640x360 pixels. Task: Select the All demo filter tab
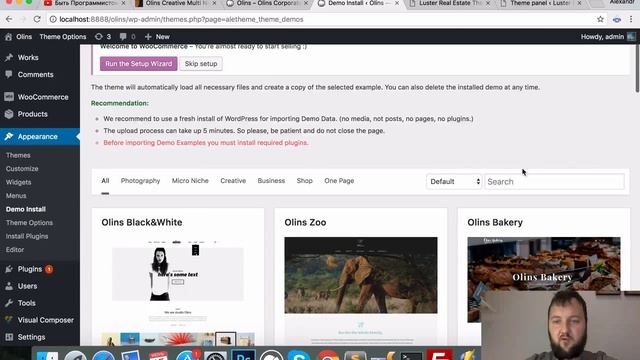tap(105, 181)
